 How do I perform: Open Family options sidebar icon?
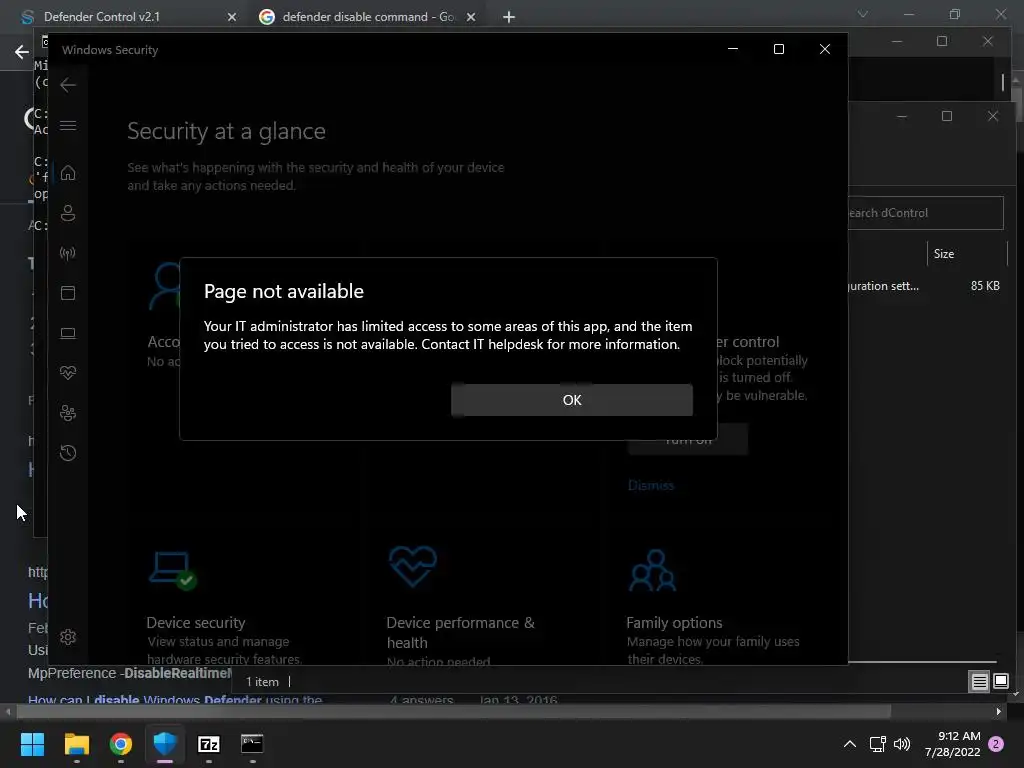pos(68,413)
